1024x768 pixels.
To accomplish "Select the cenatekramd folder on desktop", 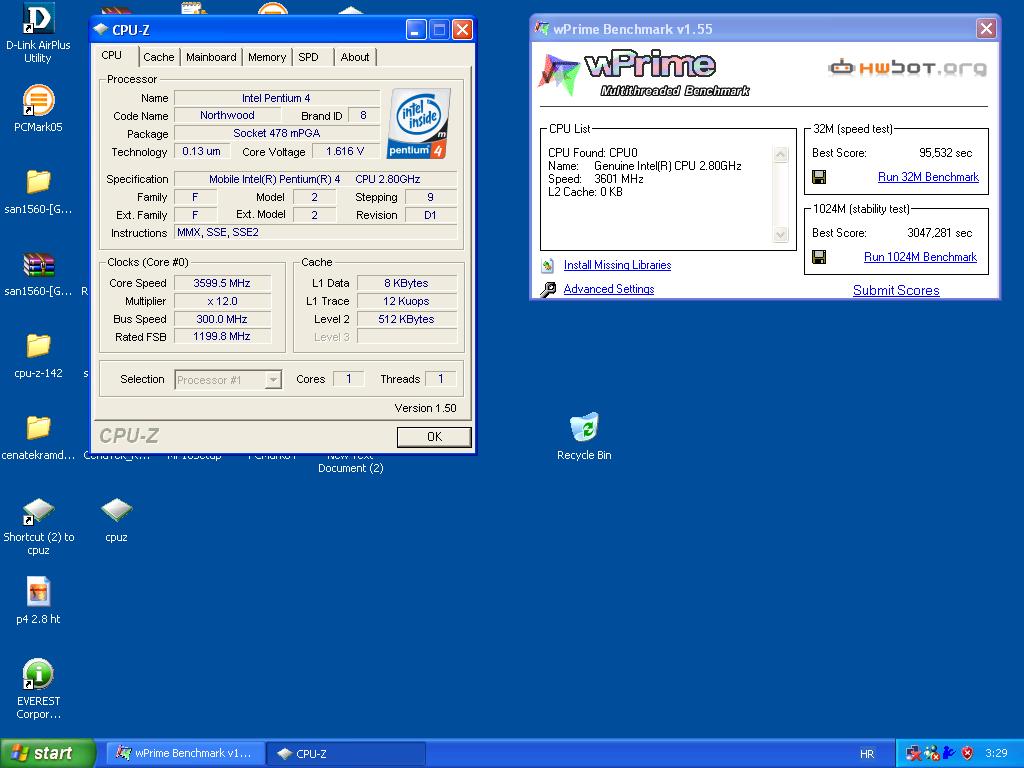I will click(x=38, y=428).
